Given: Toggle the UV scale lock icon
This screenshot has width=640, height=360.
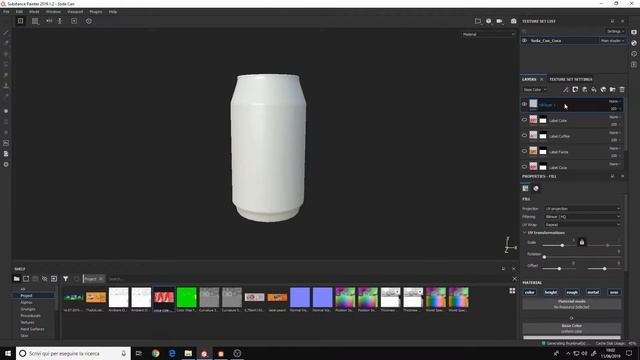Looking at the screenshot, I should pyautogui.click(x=582, y=242).
